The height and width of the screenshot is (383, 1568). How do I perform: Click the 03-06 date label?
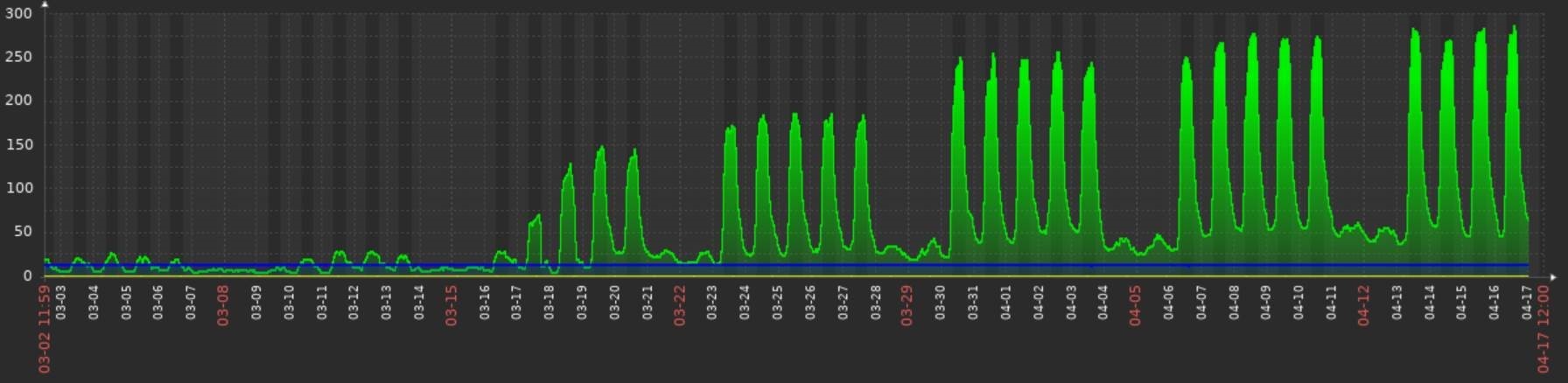click(158, 302)
